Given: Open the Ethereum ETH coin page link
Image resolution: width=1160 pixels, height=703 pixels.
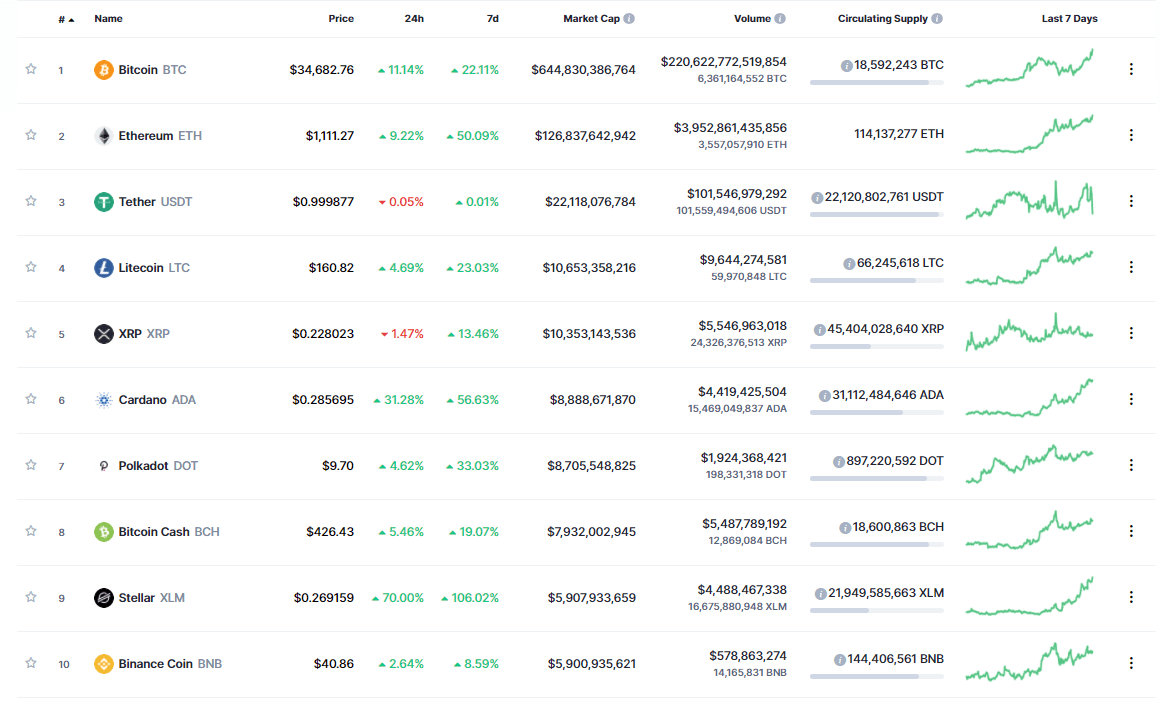Looking at the screenshot, I should [x=160, y=135].
